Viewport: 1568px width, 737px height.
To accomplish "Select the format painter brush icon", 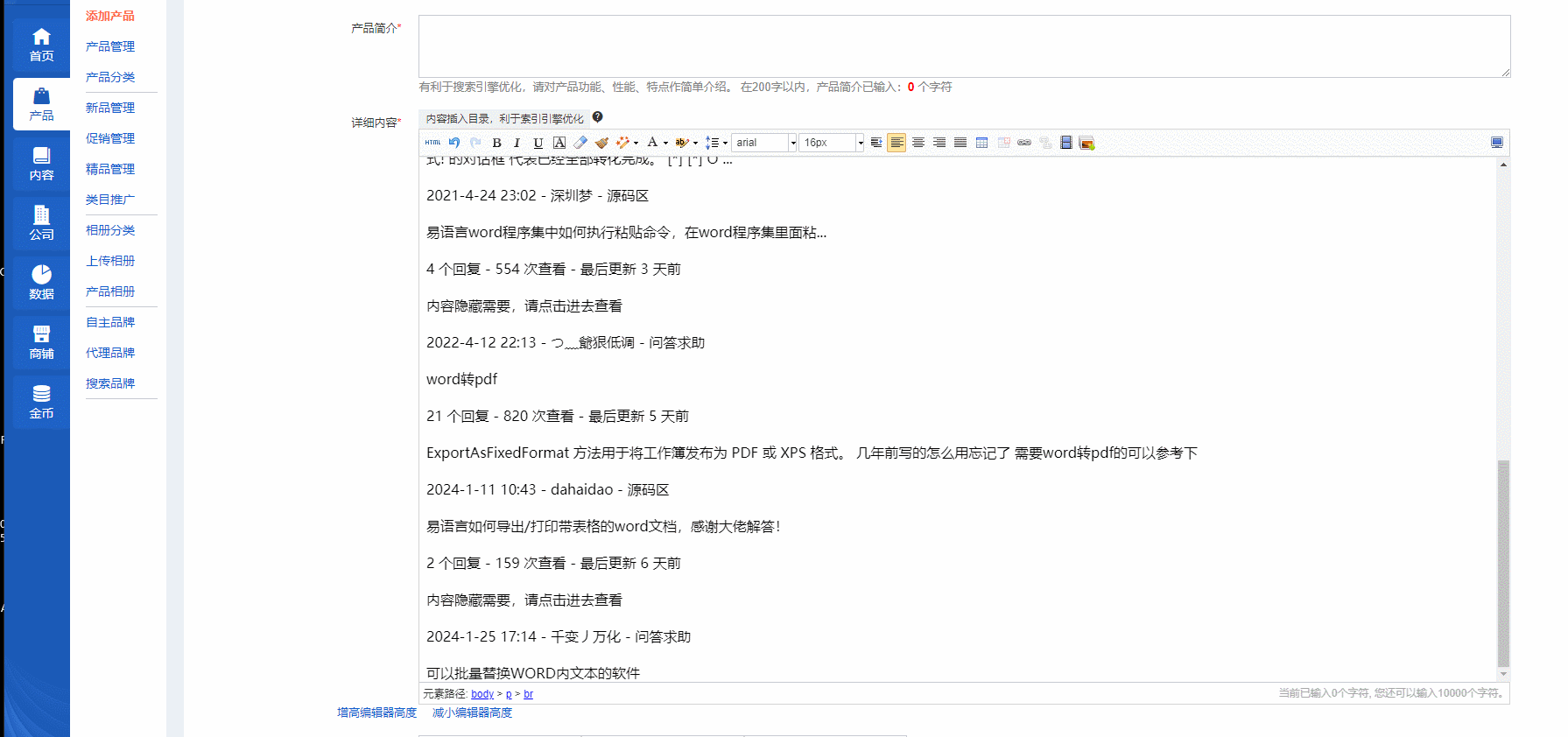I will tap(601, 143).
